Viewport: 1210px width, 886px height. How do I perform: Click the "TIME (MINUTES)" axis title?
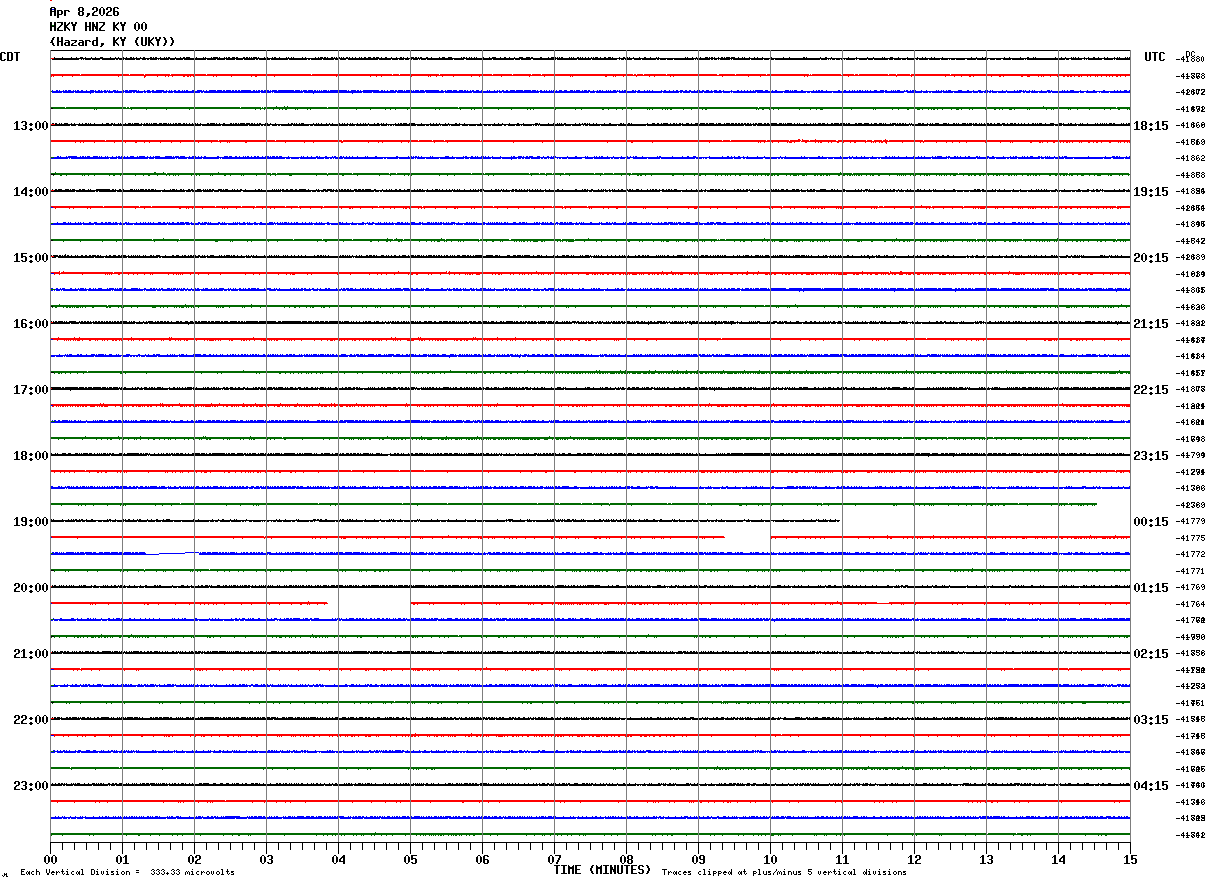[x=602, y=870]
